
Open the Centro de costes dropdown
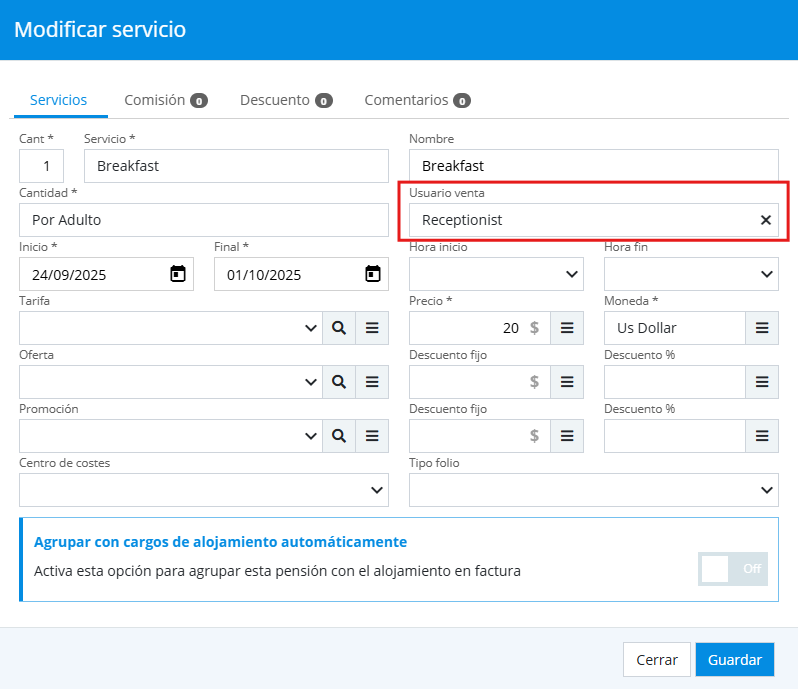(x=204, y=490)
